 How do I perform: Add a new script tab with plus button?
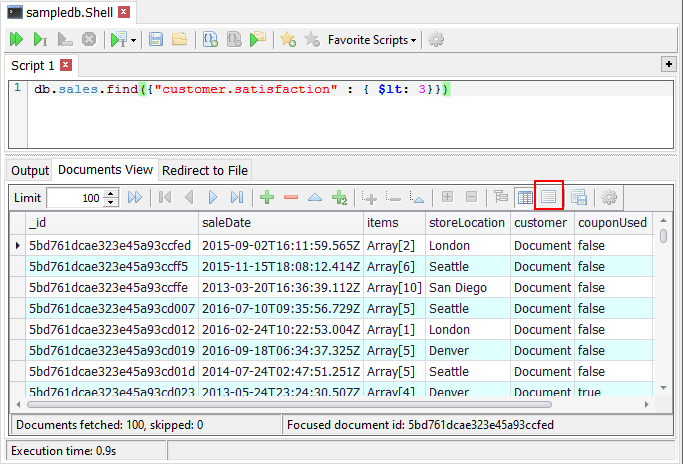(x=669, y=64)
